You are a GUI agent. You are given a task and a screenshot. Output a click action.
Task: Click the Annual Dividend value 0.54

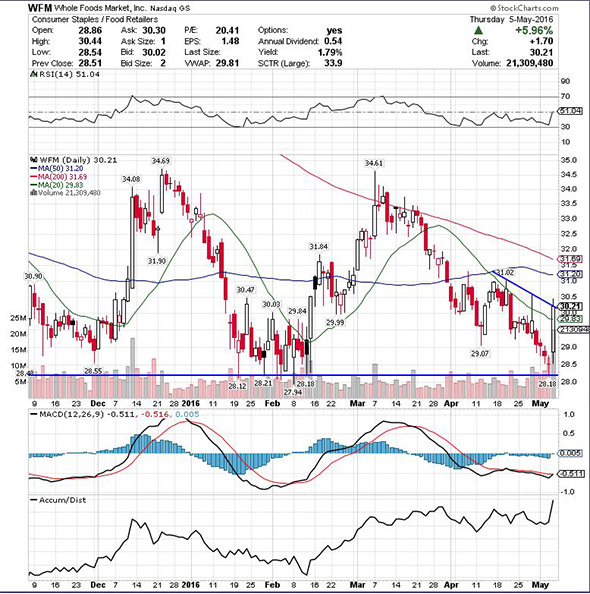click(333, 41)
